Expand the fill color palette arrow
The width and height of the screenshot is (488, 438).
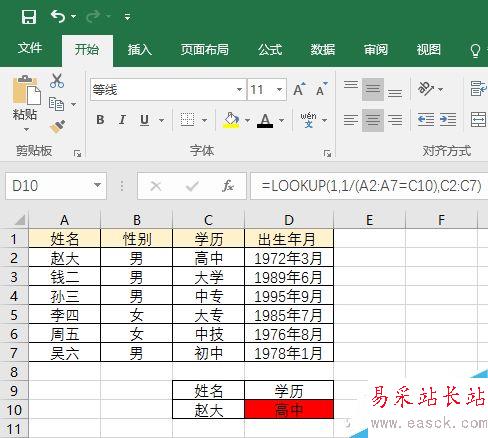click(x=247, y=120)
